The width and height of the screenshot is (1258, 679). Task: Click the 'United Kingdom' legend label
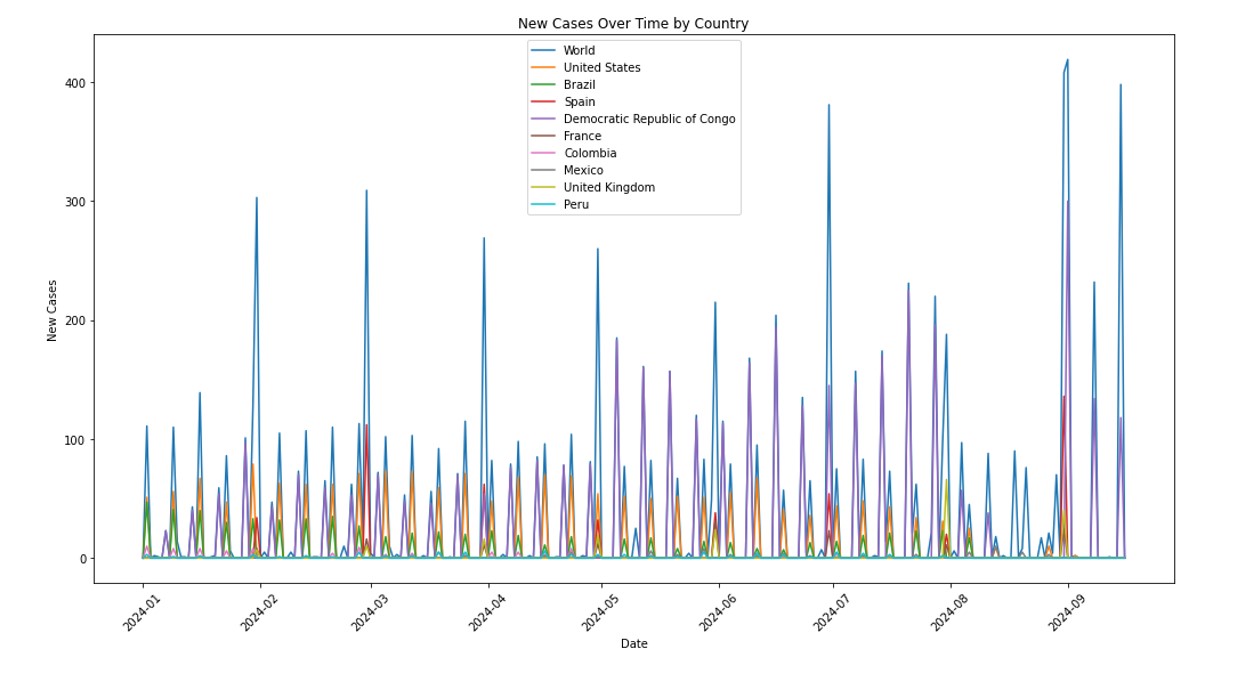coord(609,187)
